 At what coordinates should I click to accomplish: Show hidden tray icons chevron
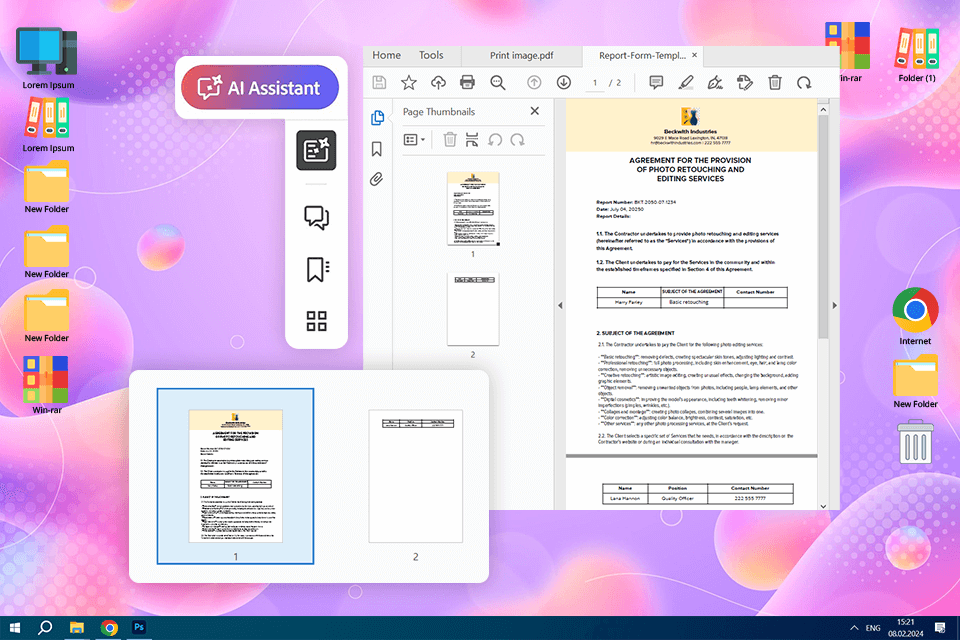click(853, 628)
